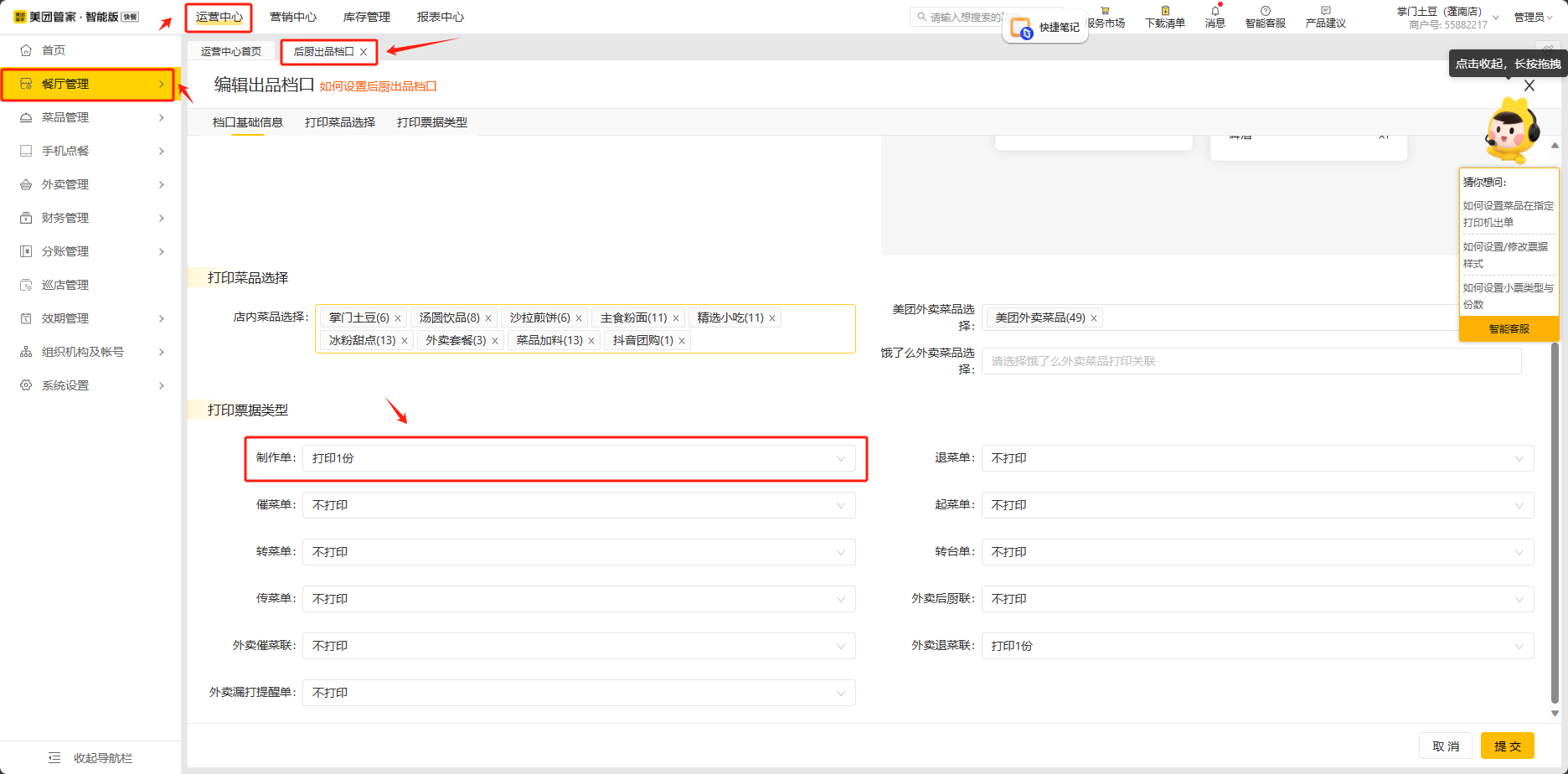Click the 分账管理 sidebar icon
Viewport: 1568px width, 774px height.
click(26, 251)
